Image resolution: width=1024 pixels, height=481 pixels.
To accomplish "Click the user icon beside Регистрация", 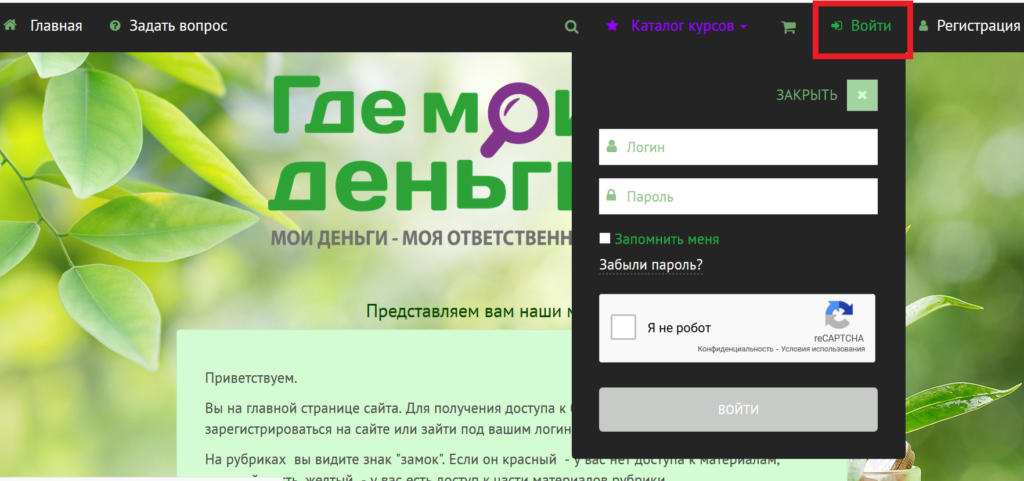I will click(x=923, y=26).
